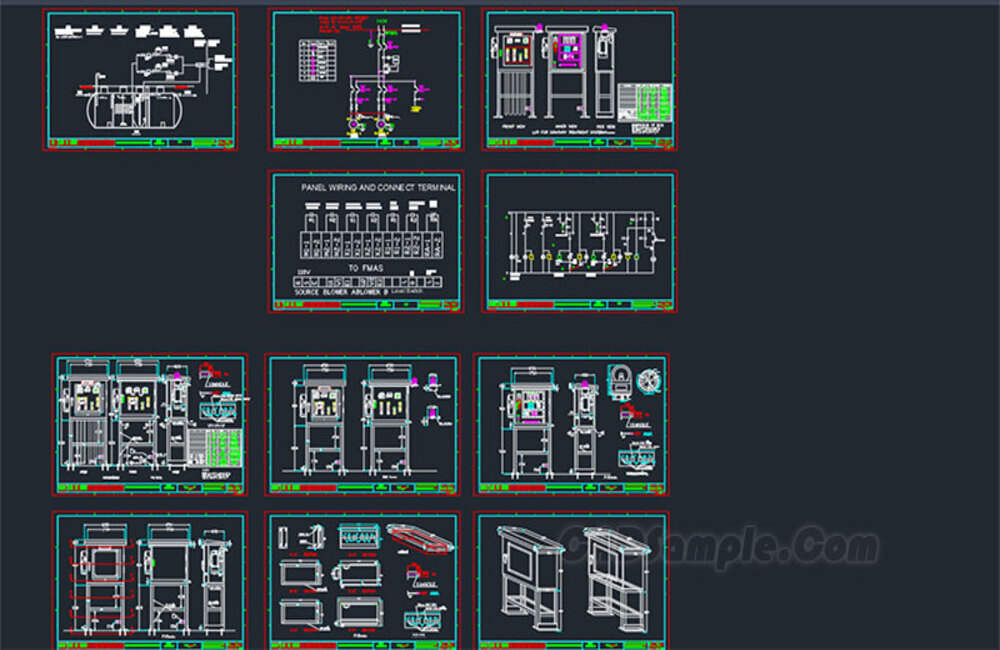Select the isometric 3D cabinet frames sheet
The height and width of the screenshot is (650, 1000).
tap(571, 580)
